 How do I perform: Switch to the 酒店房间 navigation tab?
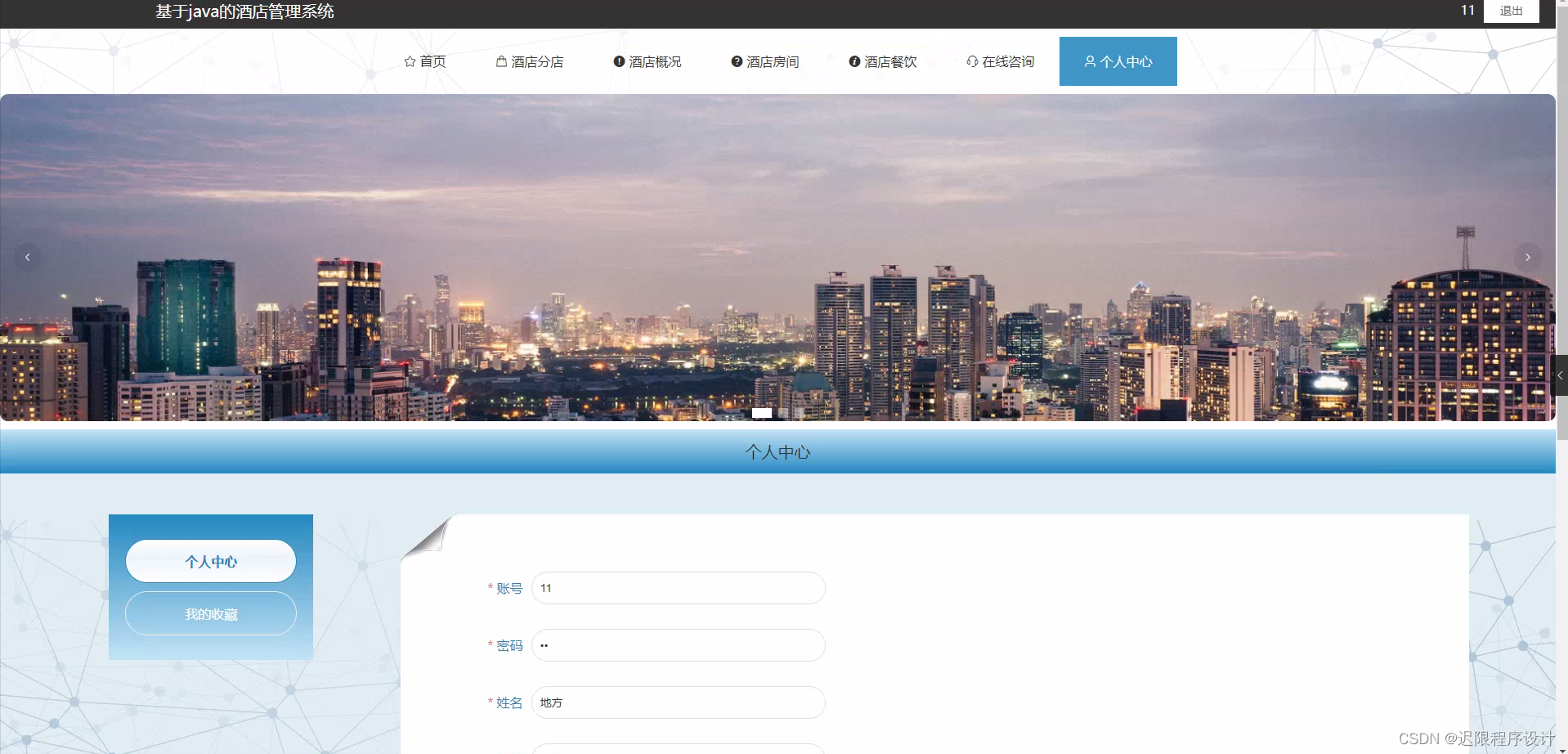772,61
